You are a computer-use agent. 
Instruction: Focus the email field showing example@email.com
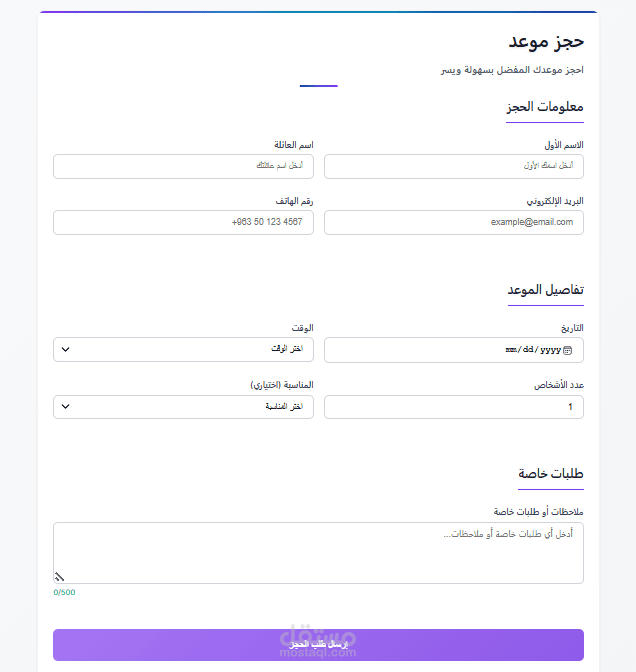454,222
